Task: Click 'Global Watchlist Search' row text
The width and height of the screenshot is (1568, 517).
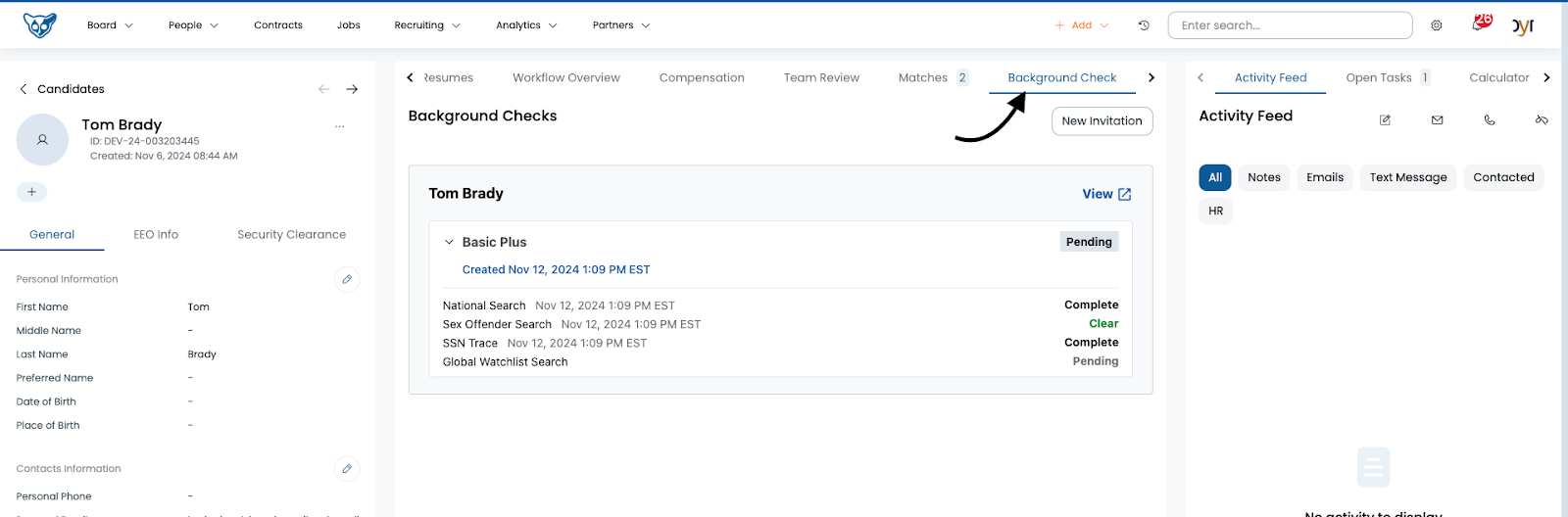Action: [505, 362]
